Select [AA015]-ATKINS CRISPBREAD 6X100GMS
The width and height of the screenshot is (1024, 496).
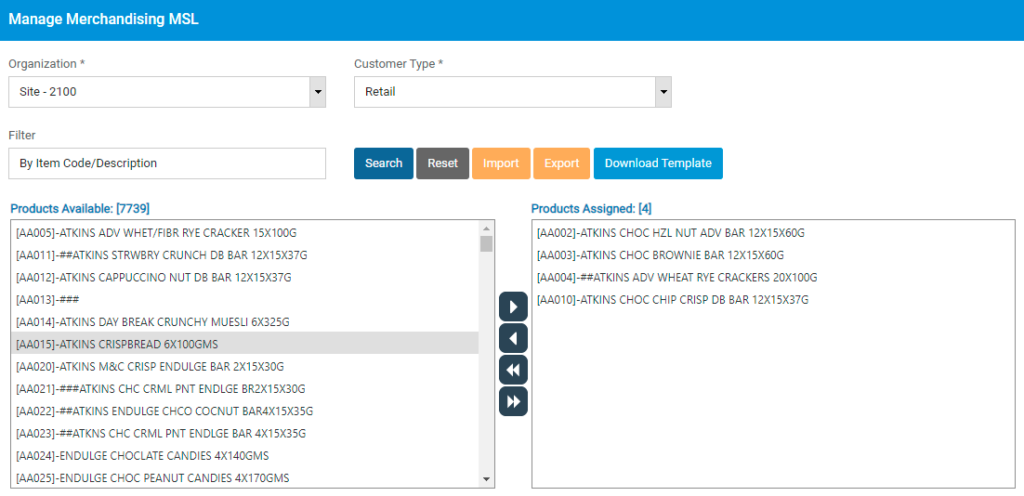(245, 343)
